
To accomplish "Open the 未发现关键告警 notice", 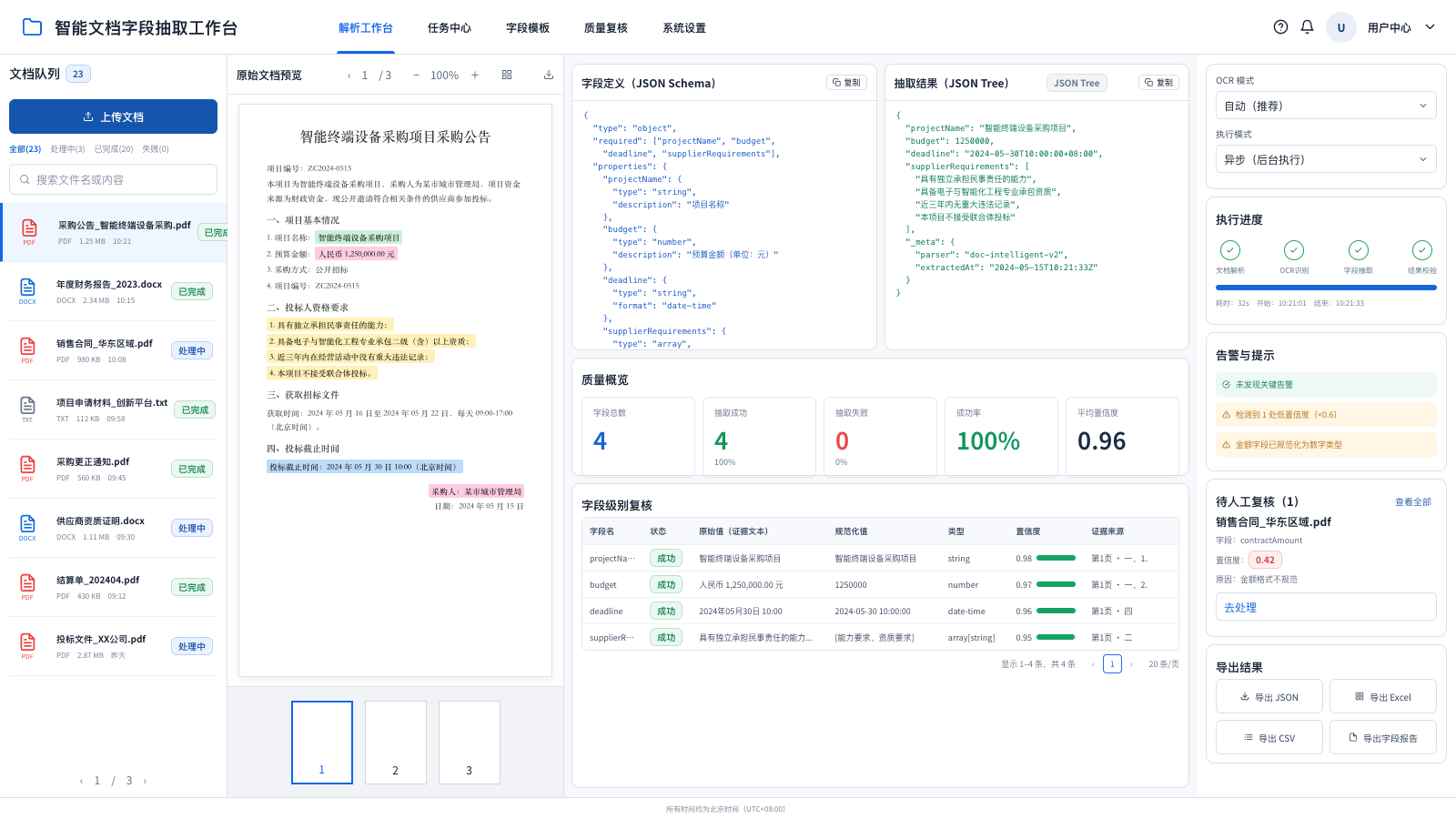I will click(x=1326, y=384).
